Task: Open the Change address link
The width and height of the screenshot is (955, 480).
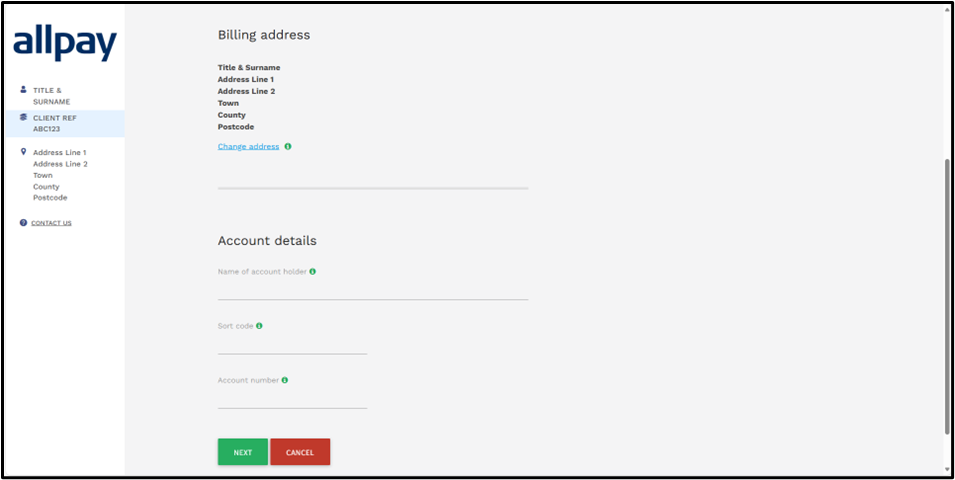Action: point(248,147)
